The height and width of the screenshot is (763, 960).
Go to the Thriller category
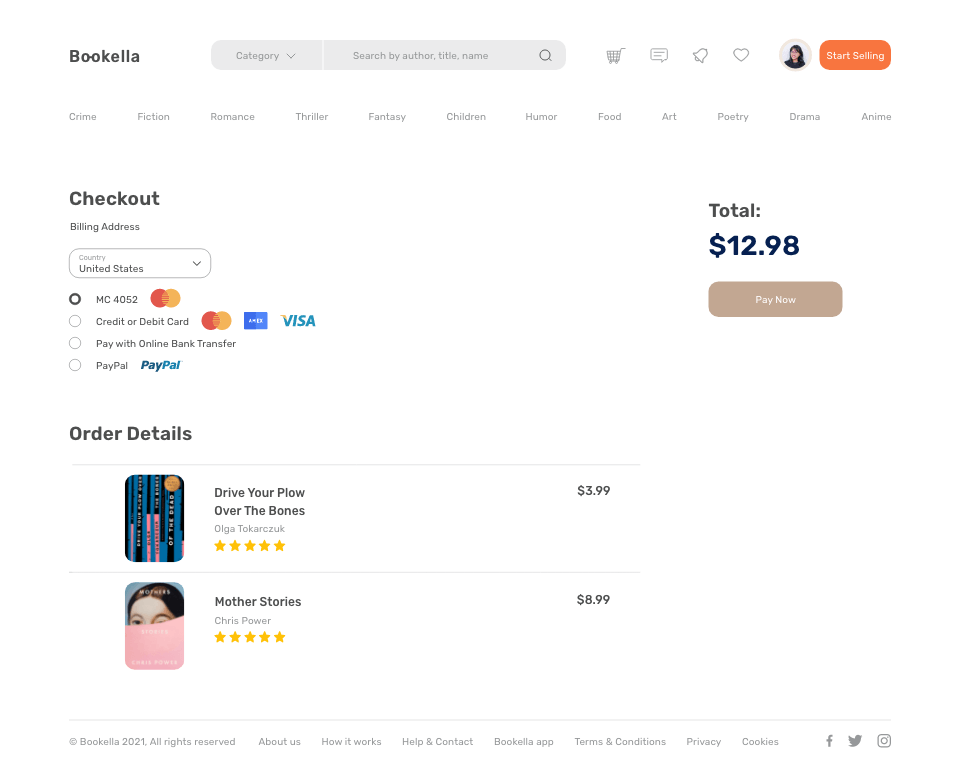(x=312, y=116)
